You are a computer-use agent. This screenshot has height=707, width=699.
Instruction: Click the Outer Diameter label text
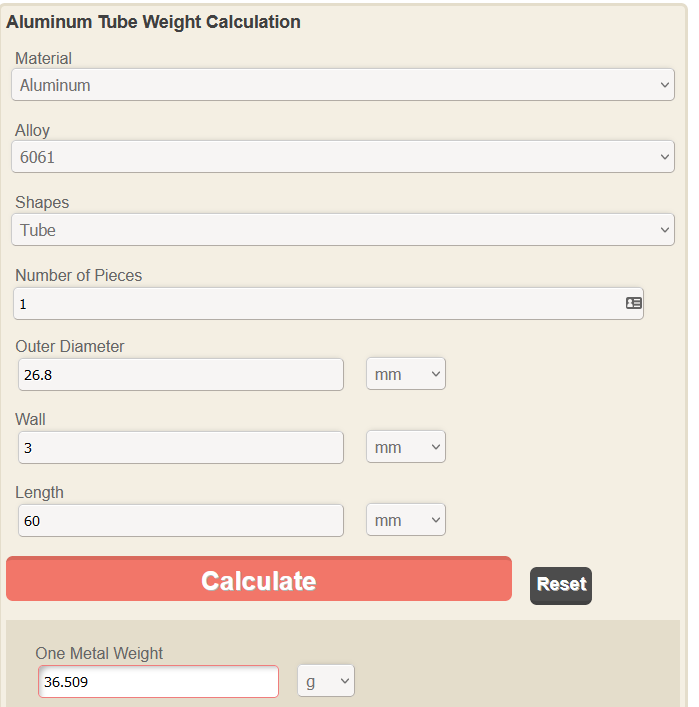pos(70,347)
